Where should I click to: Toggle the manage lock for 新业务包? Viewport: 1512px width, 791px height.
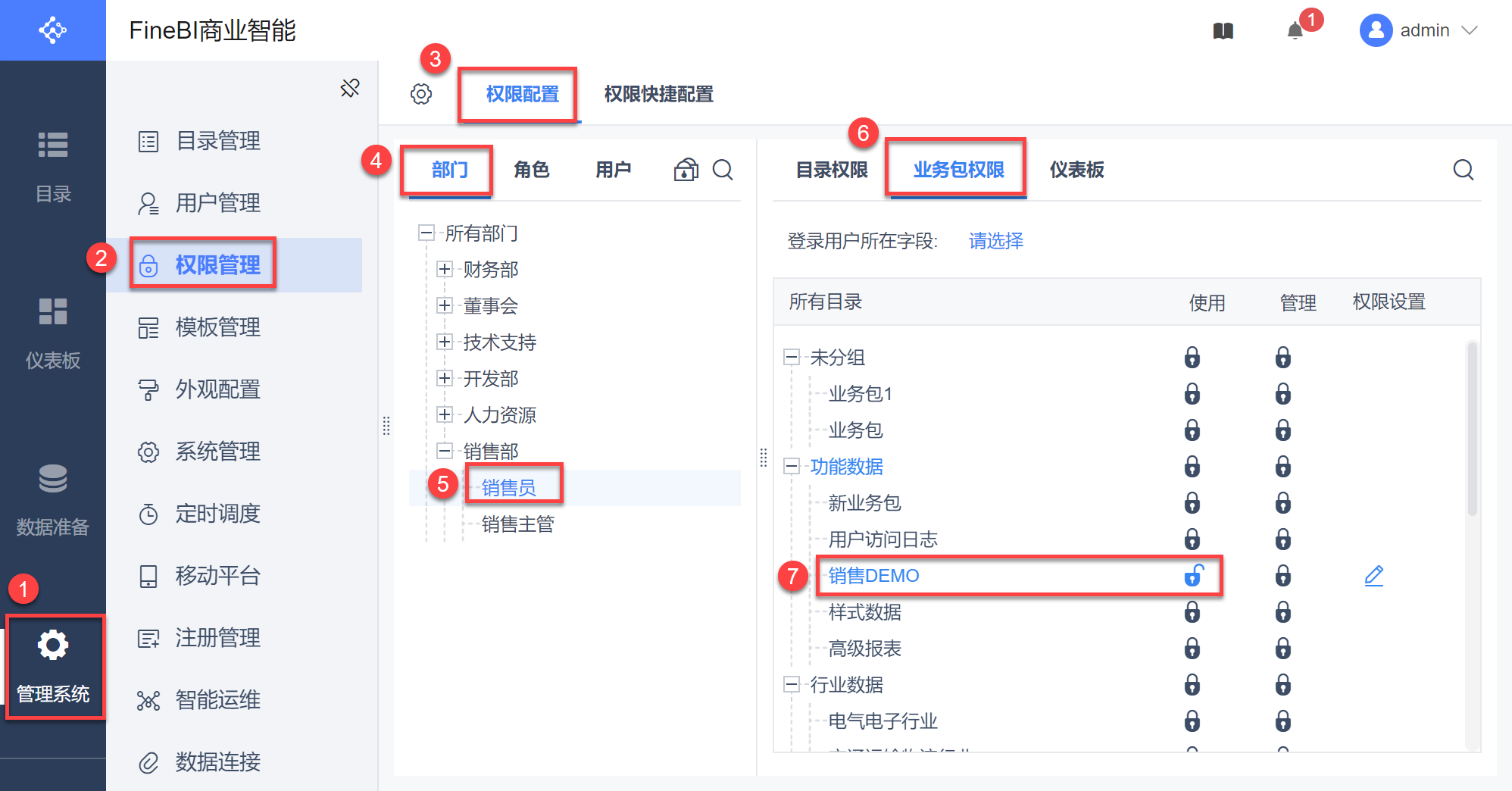click(1283, 503)
